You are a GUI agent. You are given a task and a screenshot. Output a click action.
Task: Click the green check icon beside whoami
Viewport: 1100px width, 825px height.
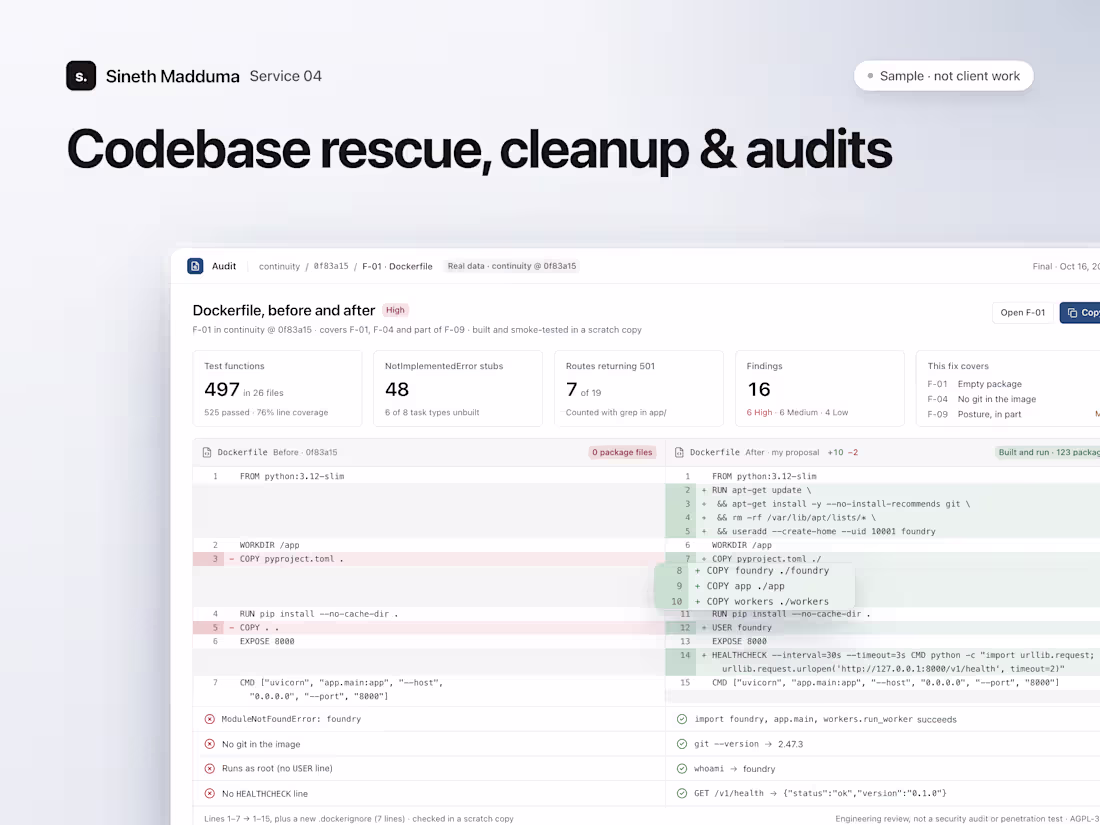tap(682, 769)
